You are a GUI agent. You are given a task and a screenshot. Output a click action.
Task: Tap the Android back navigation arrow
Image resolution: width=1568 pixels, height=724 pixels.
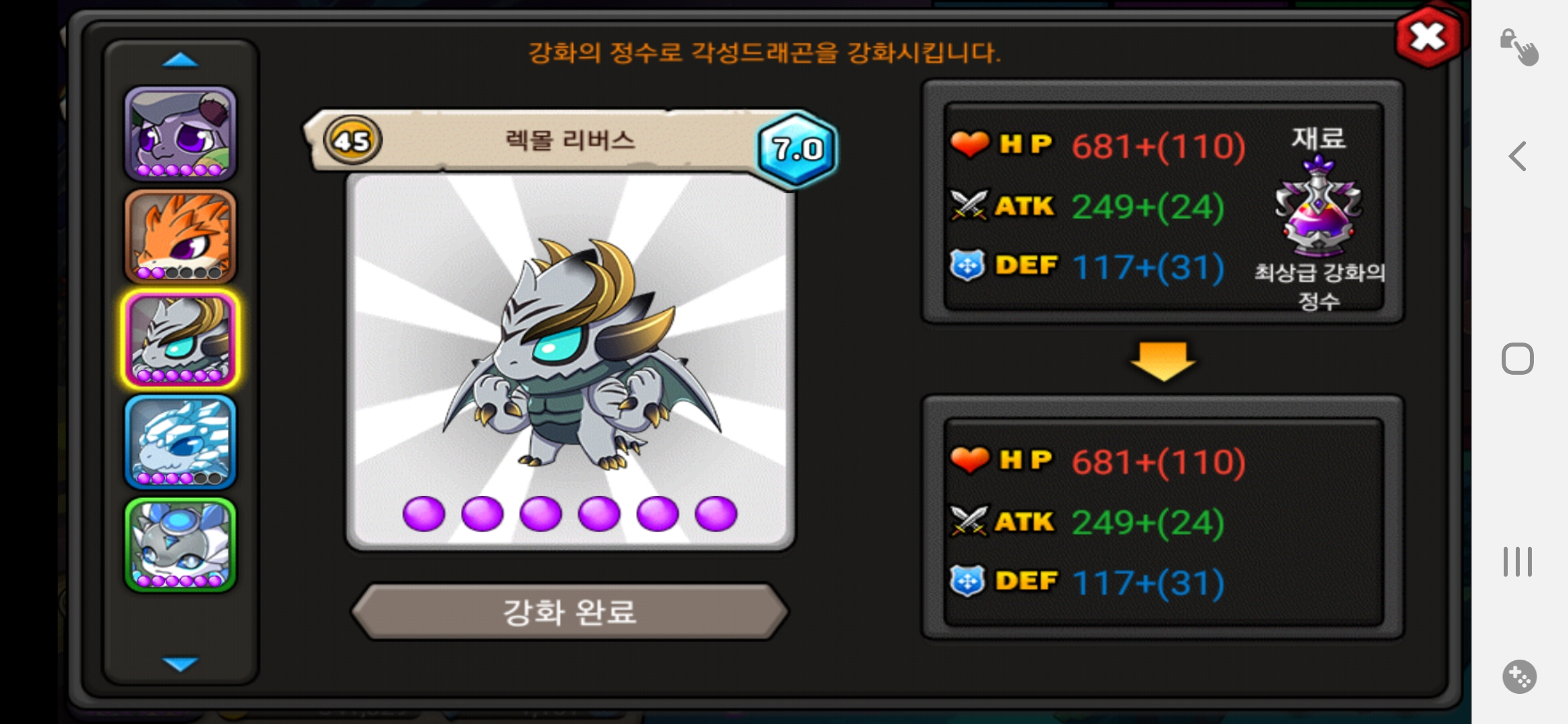[x=1518, y=156]
